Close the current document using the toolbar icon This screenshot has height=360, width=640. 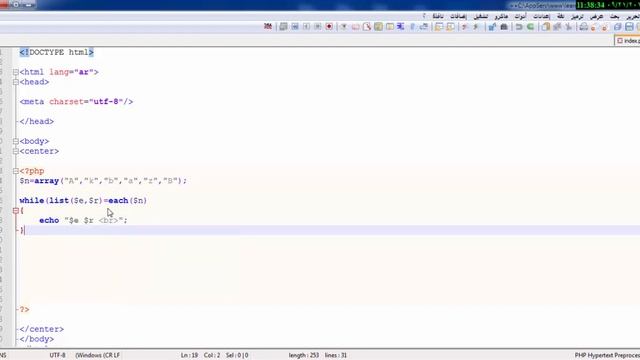[x=604, y=27]
